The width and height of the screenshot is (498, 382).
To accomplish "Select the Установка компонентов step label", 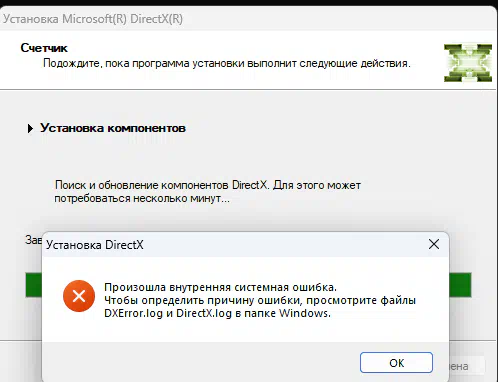I will coord(113,128).
